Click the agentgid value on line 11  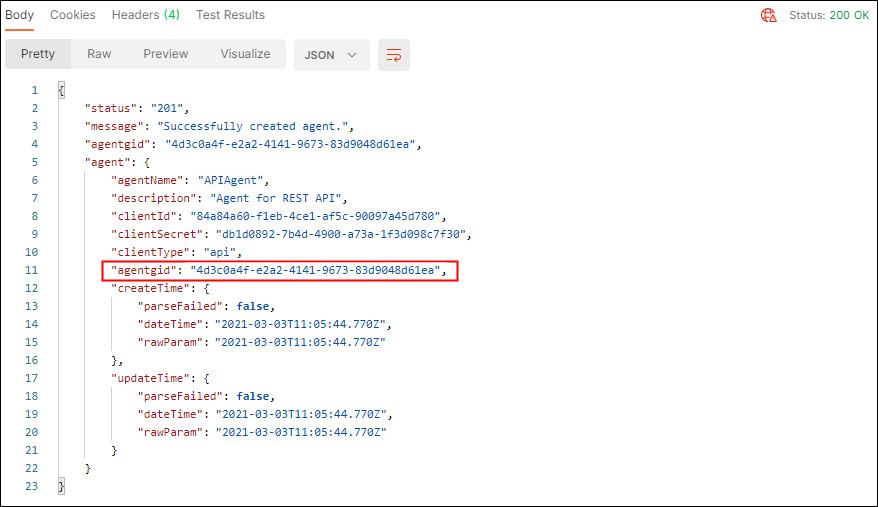pyautogui.click(x=315, y=270)
